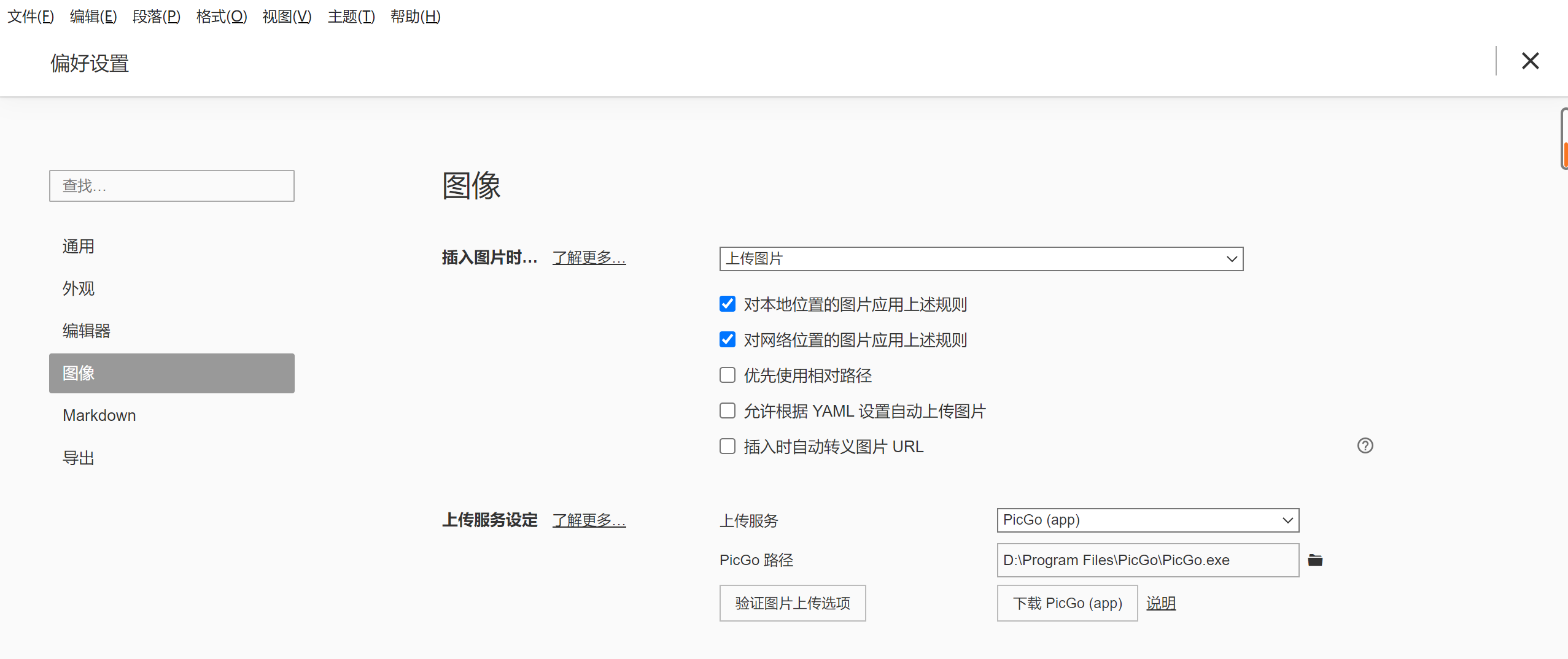
Task: Click the folder icon beside PicGo path
Action: point(1315,560)
